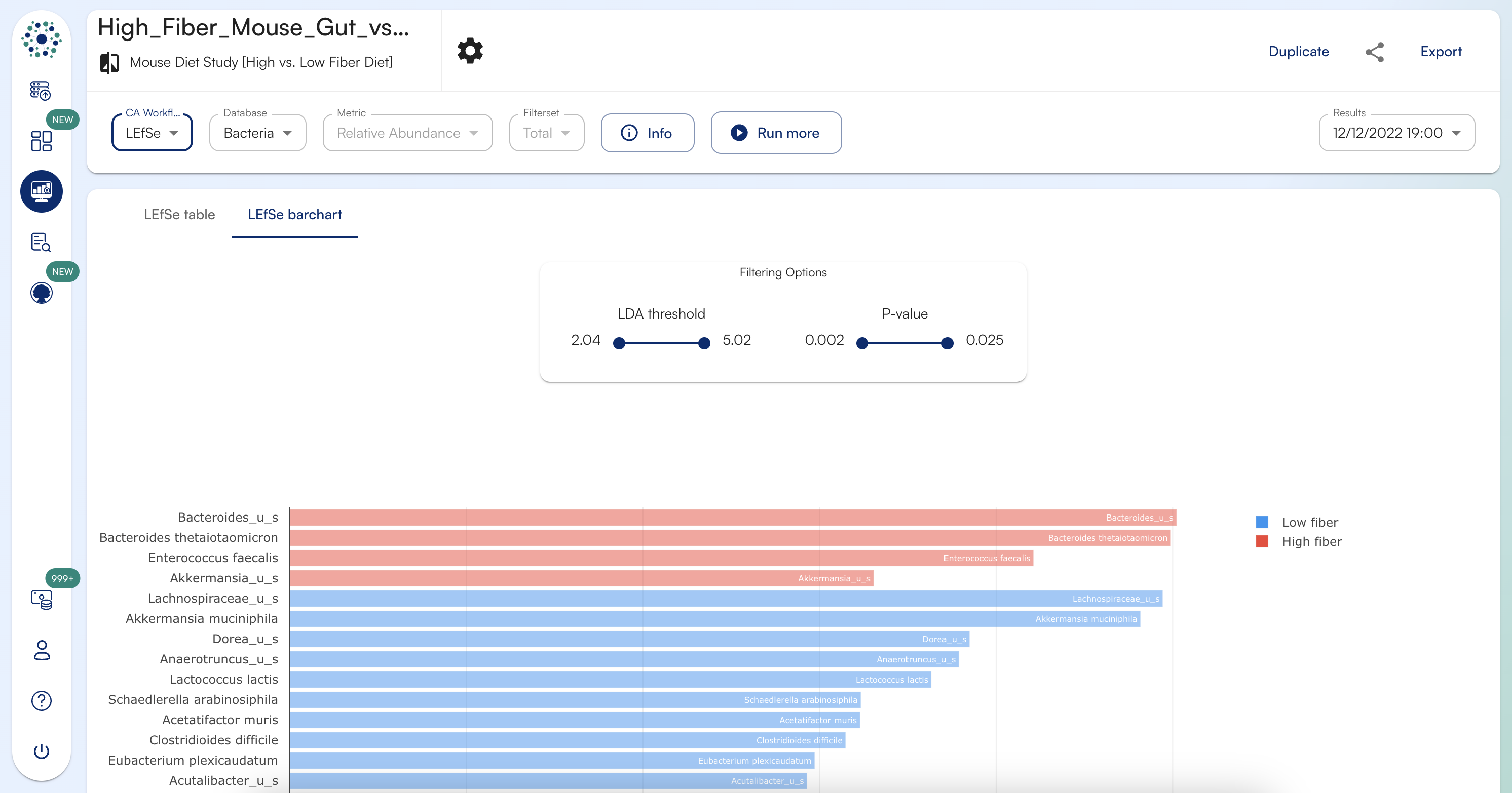Click the Run more button
Image resolution: width=1512 pixels, height=793 pixels.
[x=775, y=133]
